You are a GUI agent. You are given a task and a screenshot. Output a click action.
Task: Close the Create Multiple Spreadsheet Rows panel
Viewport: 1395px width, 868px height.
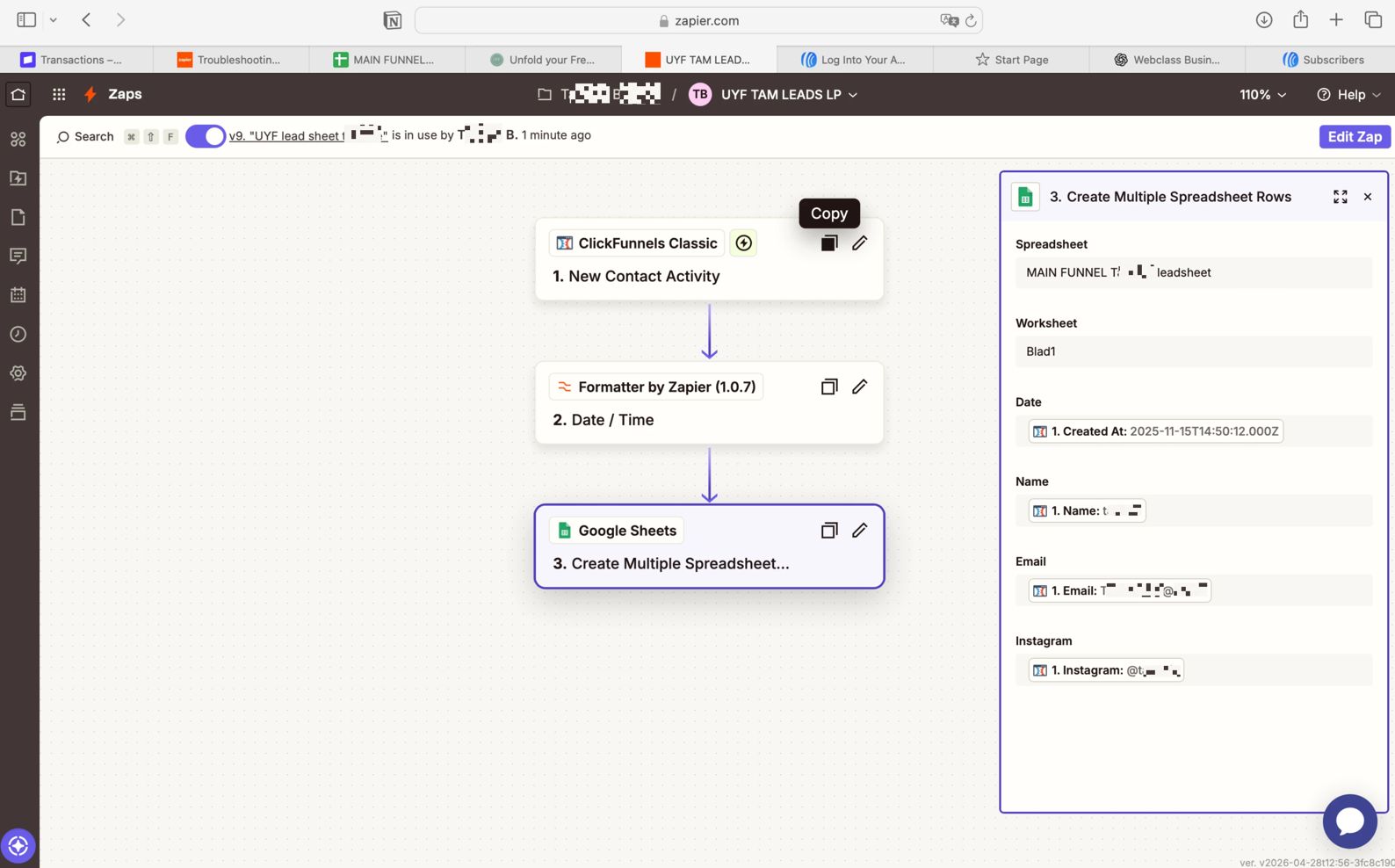click(x=1367, y=197)
